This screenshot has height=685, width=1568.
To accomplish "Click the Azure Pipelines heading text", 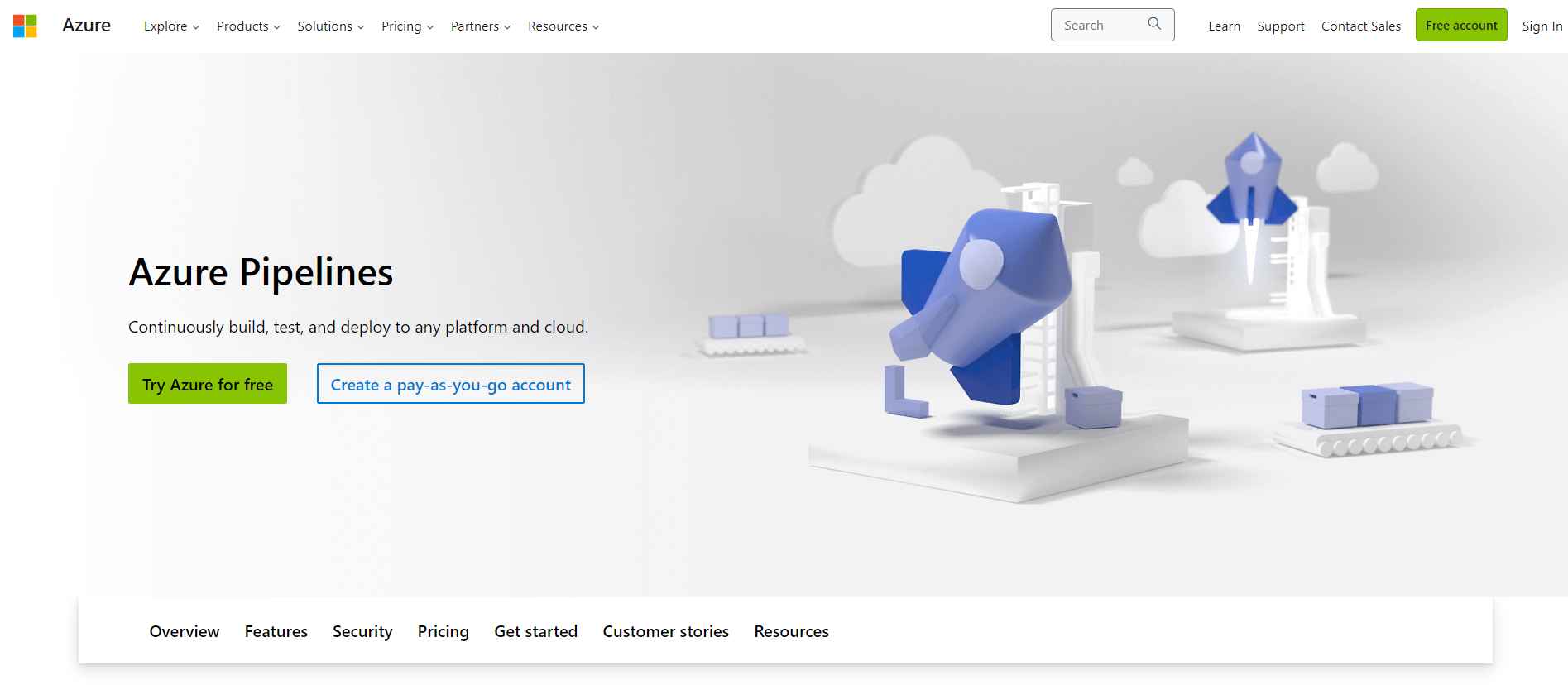I will pos(261,272).
